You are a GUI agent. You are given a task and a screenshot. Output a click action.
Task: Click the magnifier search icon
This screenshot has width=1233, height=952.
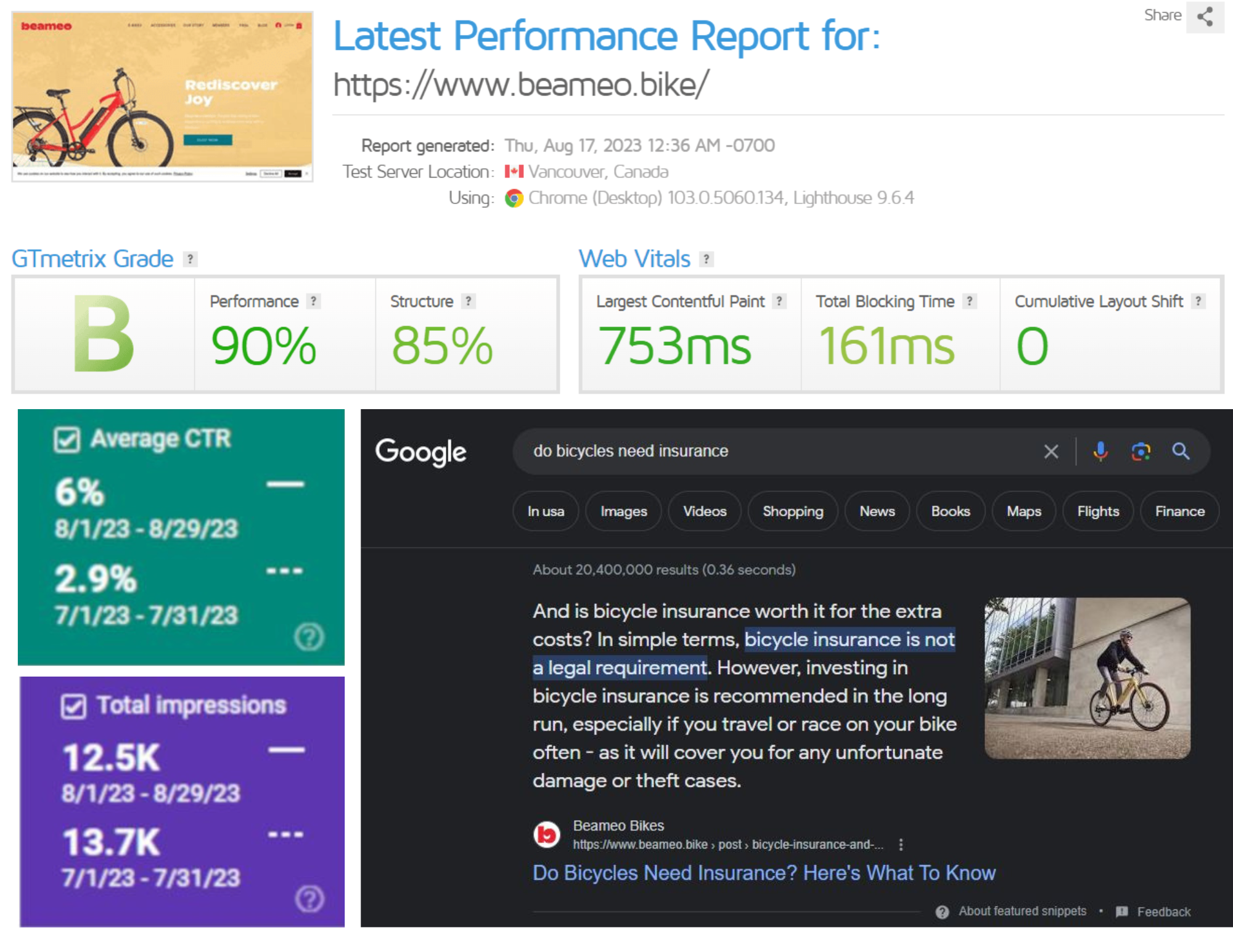1181,452
